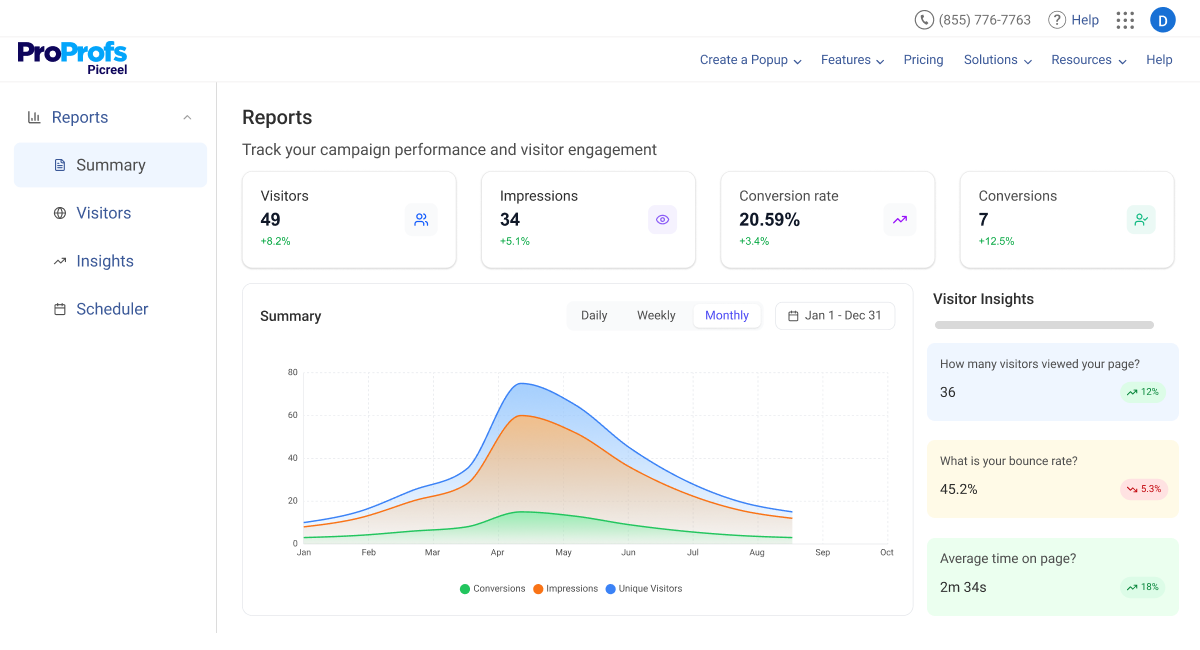Go to the Scheduler sidebar item

112,309
